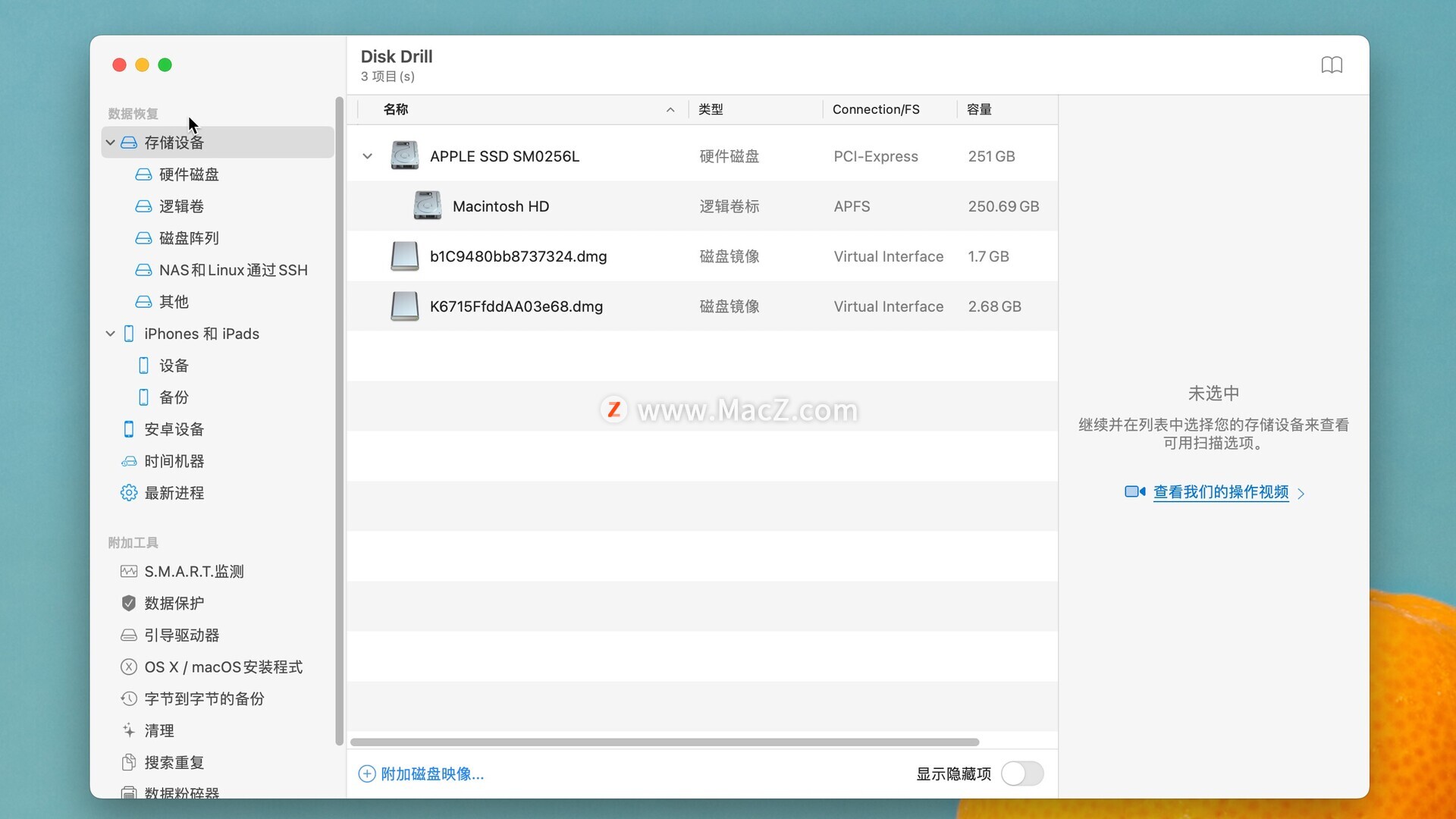The height and width of the screenshot is (819, 1456).
Task: Click the S.M.A.R.T.监测 chart icon
Action: click(x=129, y=571)
